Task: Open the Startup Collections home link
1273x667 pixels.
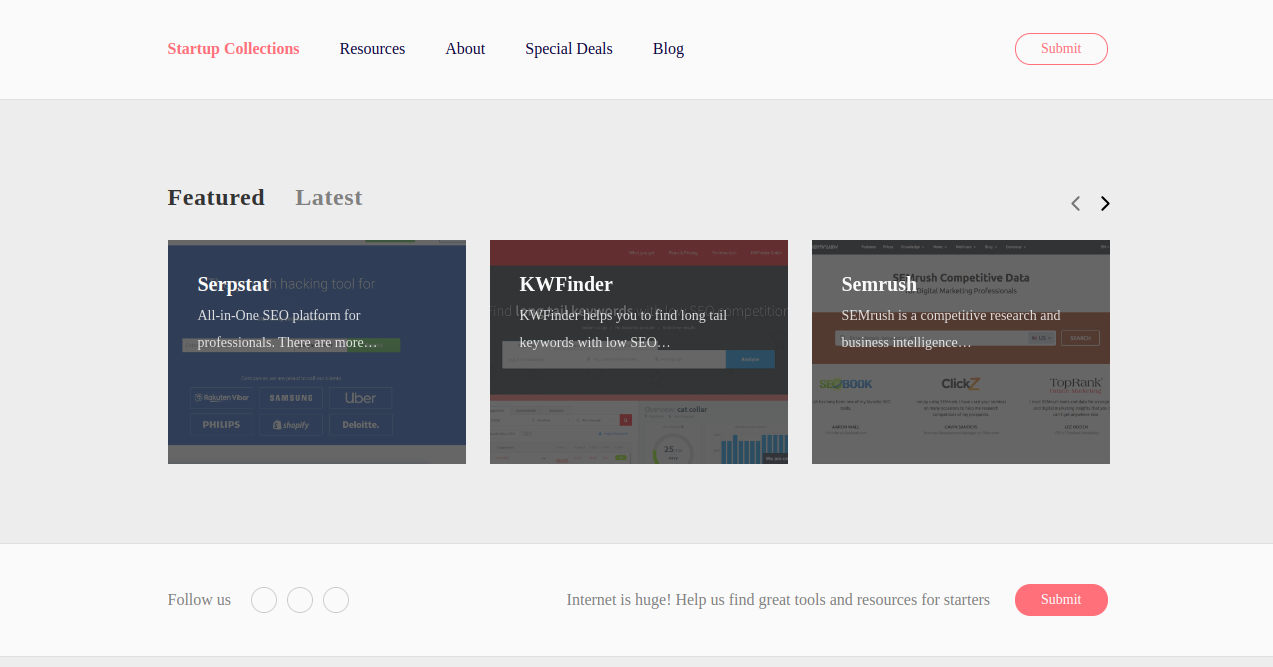Action: click(x=233, y=49)
